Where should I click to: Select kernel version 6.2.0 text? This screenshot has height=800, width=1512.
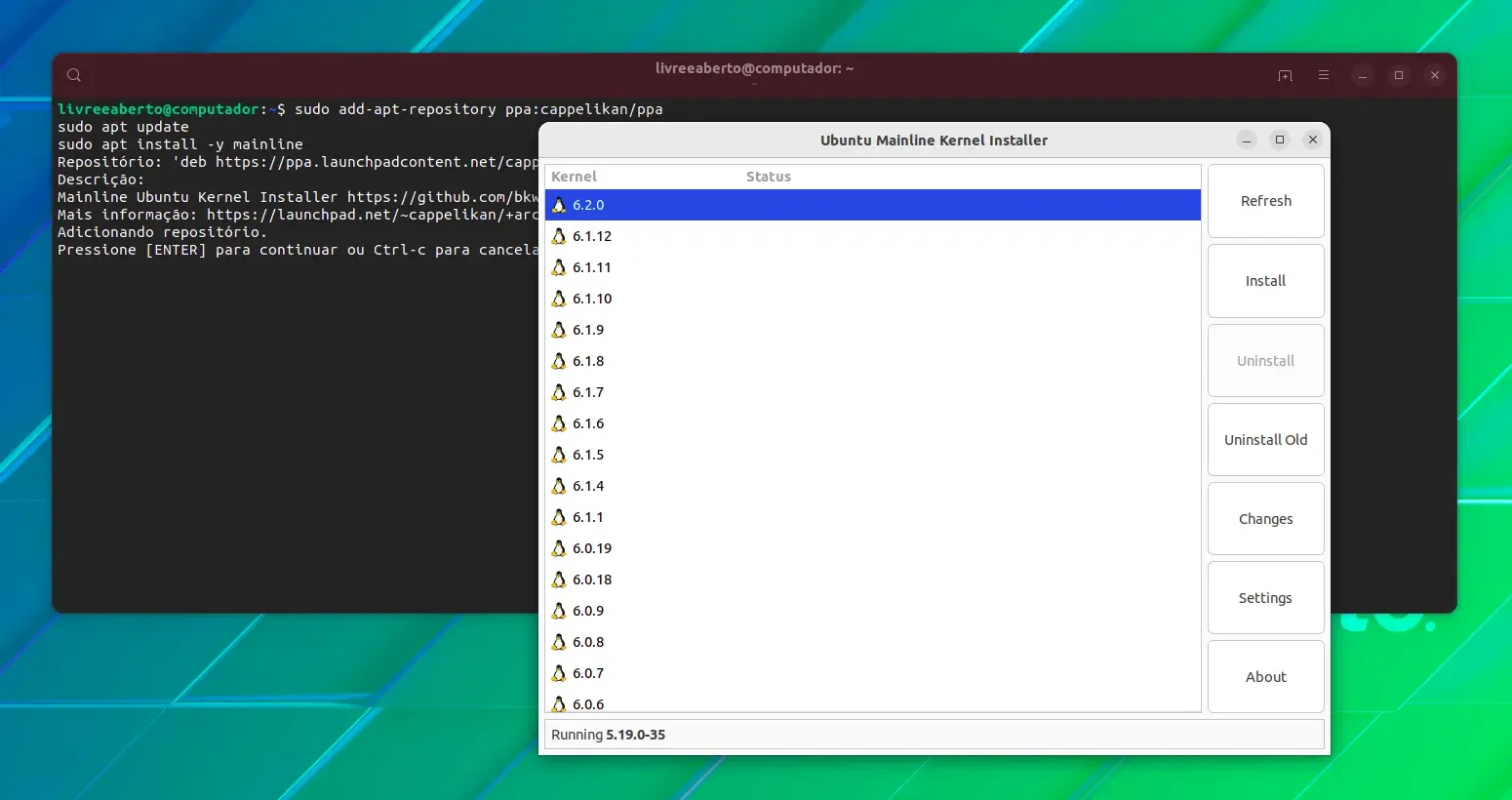588,205
